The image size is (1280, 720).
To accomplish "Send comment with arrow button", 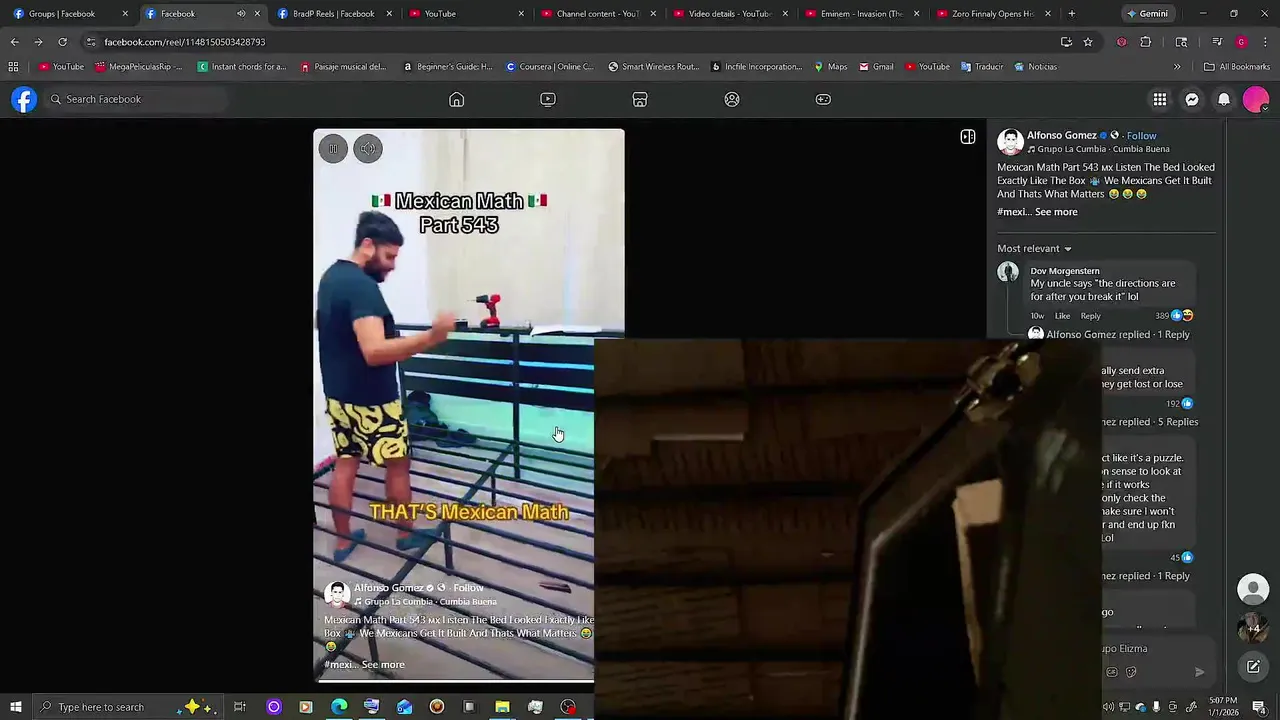I will coord(1199,672).
